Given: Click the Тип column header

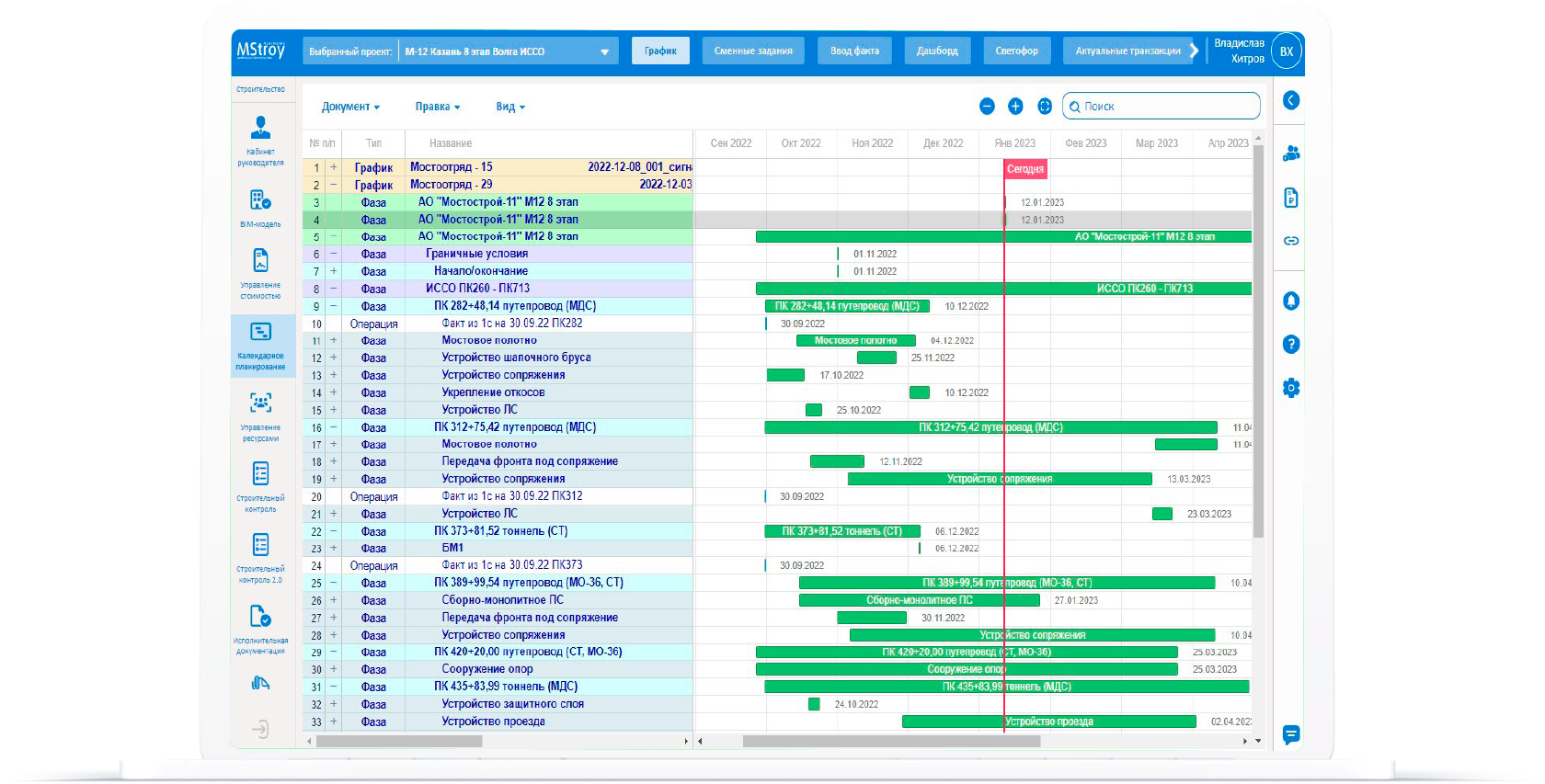Looking at the screenshot, I should pos(373,143).
